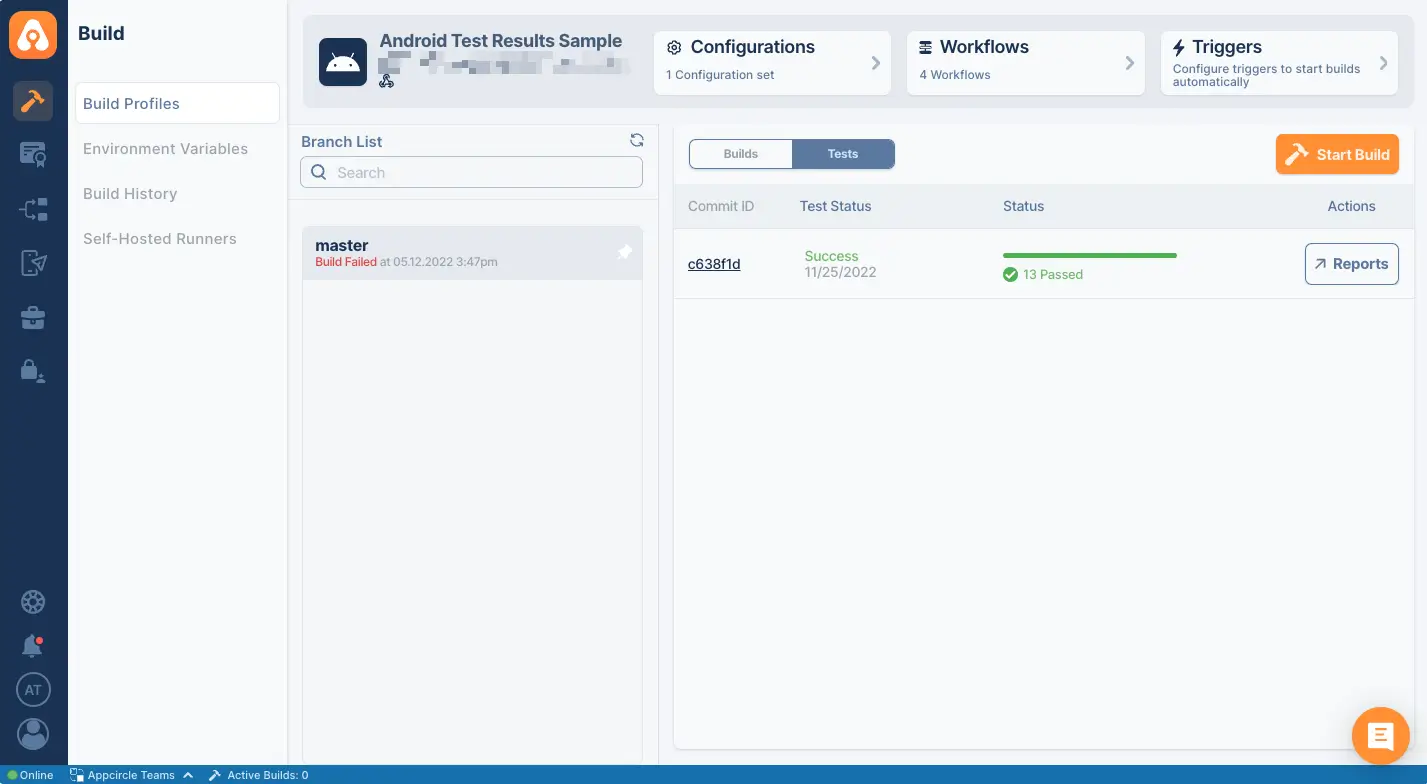Open the support lifebuoy icon
This screenshot has height=784, width=1427.
click(x=33, y=602)
